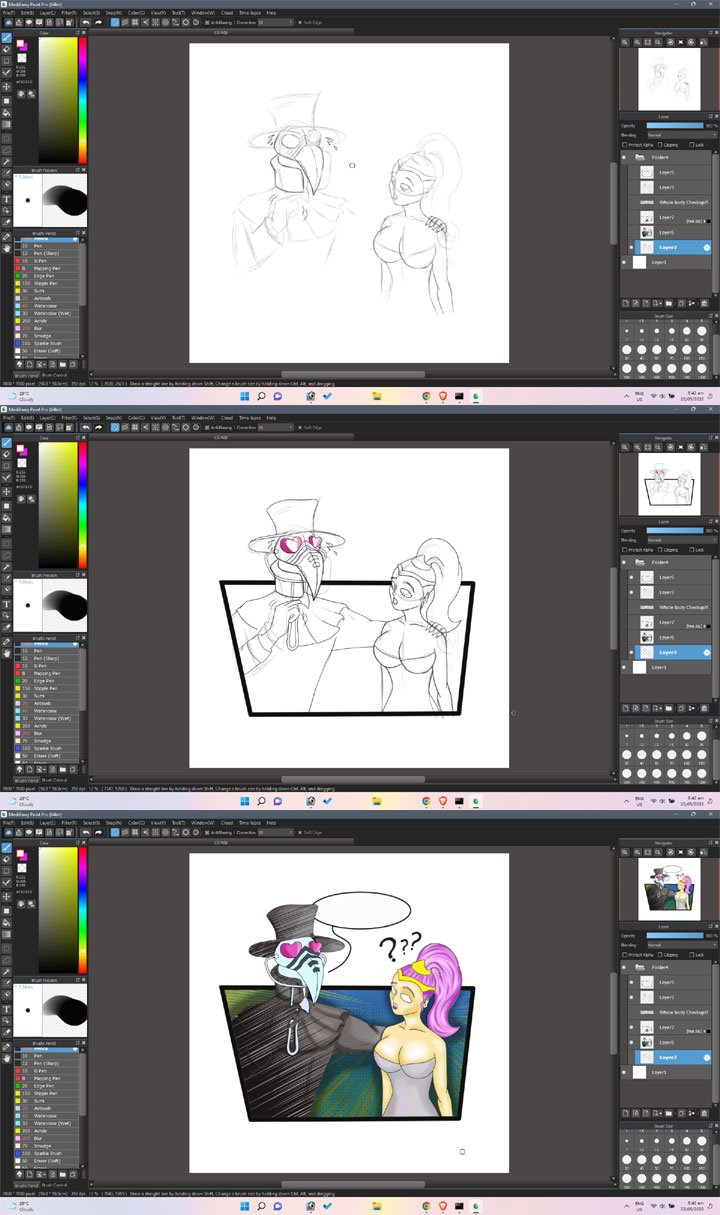Viewport: 720px width, 1215px height.
Task: Switch to Brush Control tab in rough-sketch window
Action: (x=54, y=374)
